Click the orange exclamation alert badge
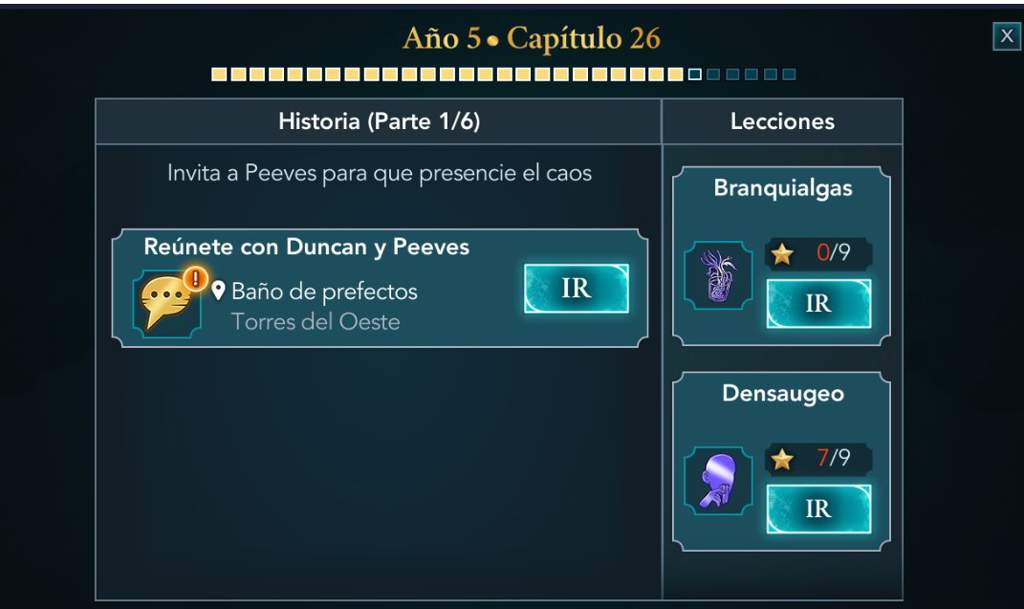 coord(195,279)
